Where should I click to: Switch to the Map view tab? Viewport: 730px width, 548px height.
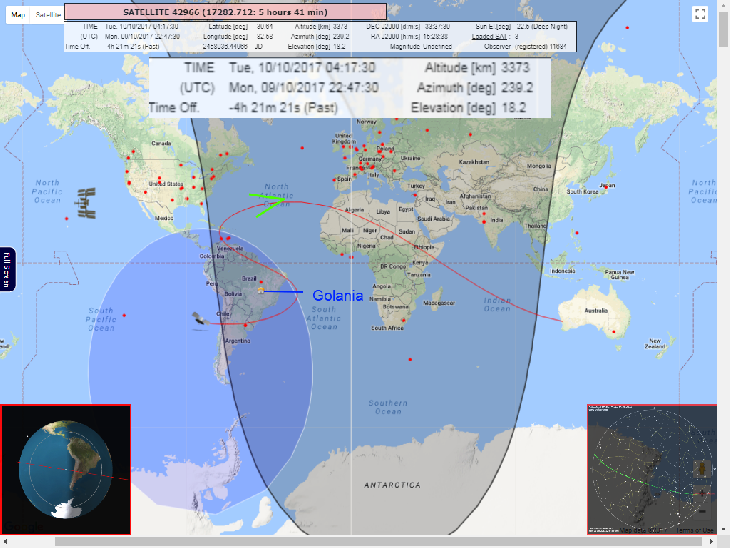point(17,16)
